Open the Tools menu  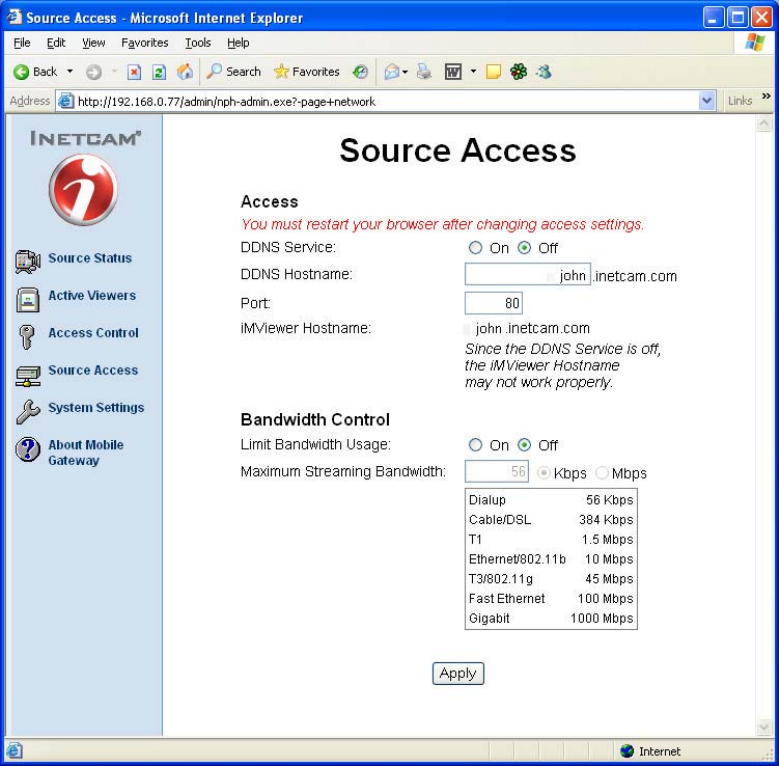pyautogui.click(x=198, y=43)
